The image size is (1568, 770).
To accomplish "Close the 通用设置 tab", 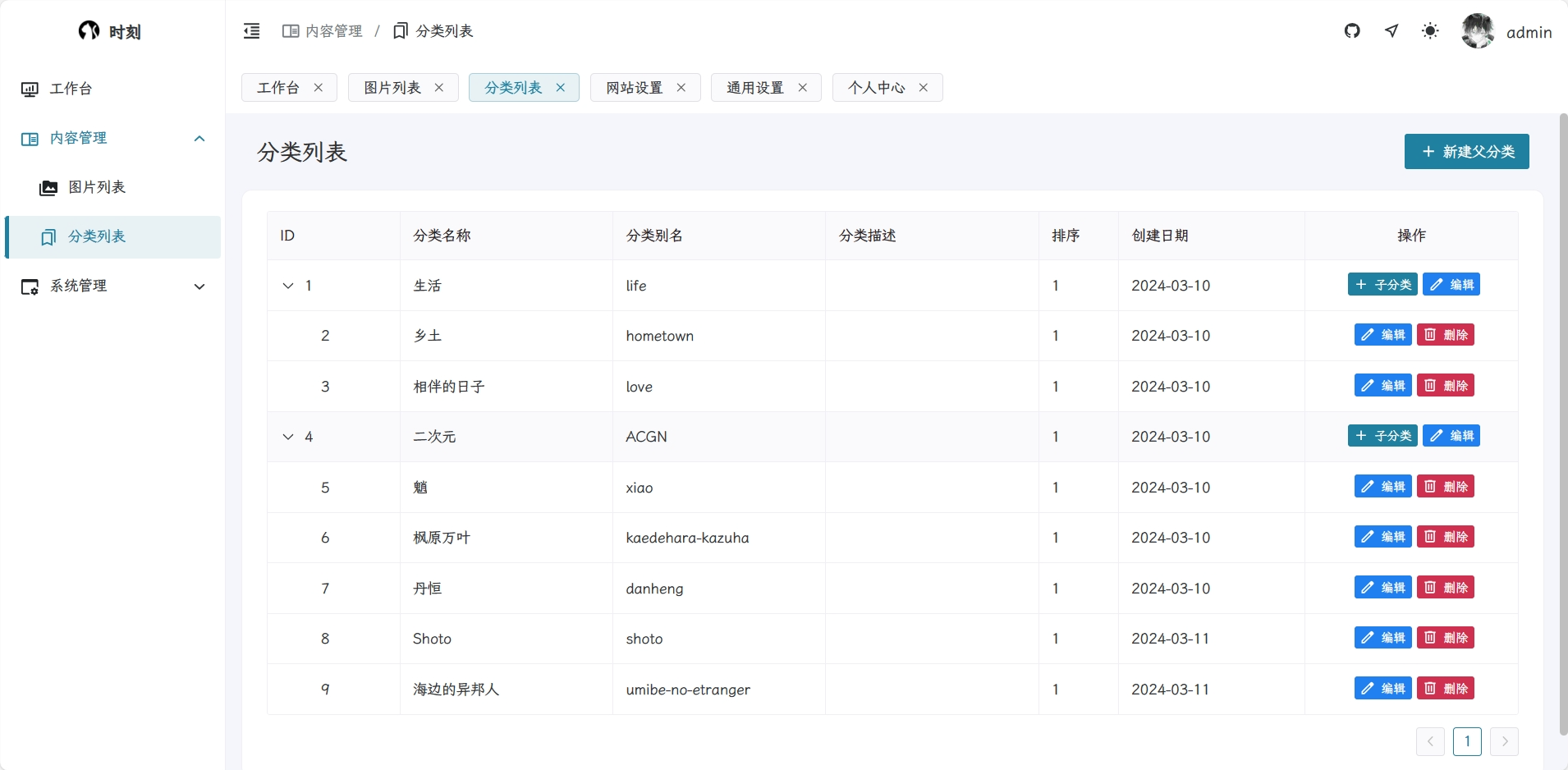I will [803, 88].
